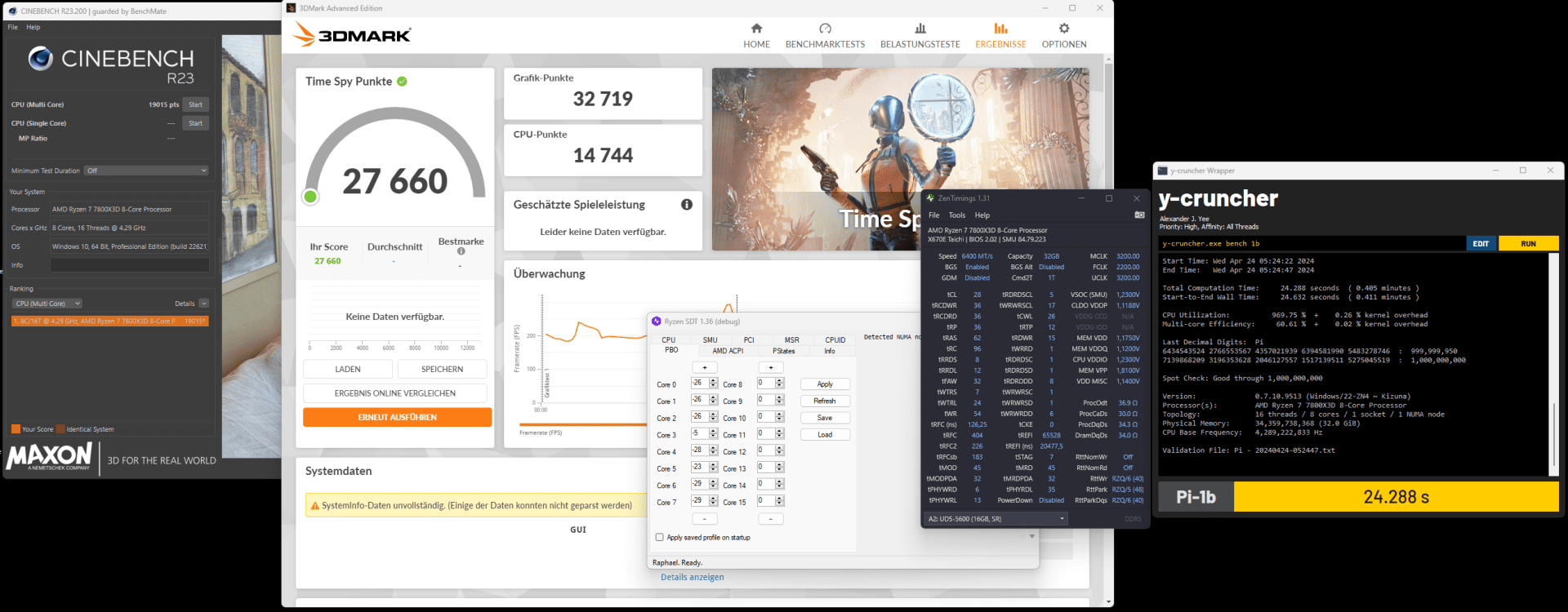Switch to PStates tab in Ryzen SDT
Image resolution: width=1568 pixels, height=612 pixels.
(x=784, y=351)
